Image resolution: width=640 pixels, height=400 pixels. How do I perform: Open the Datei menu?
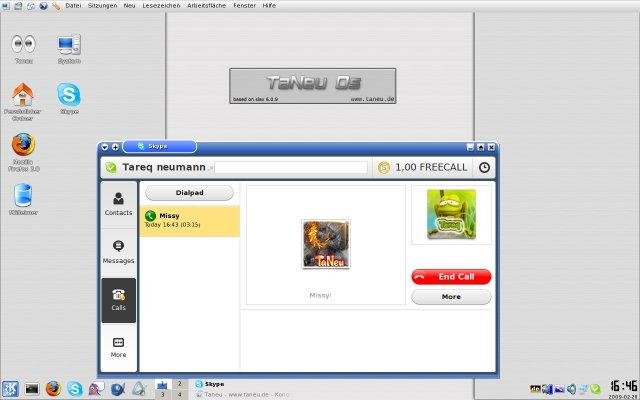pos(73,6)
